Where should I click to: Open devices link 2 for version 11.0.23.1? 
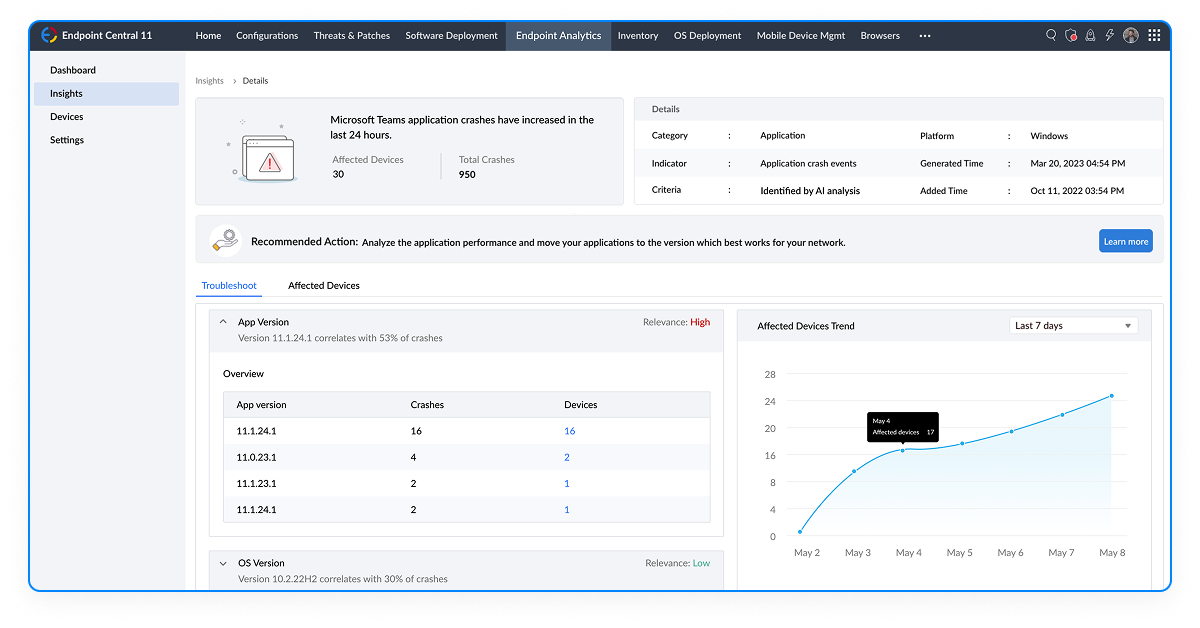(567, 457)
